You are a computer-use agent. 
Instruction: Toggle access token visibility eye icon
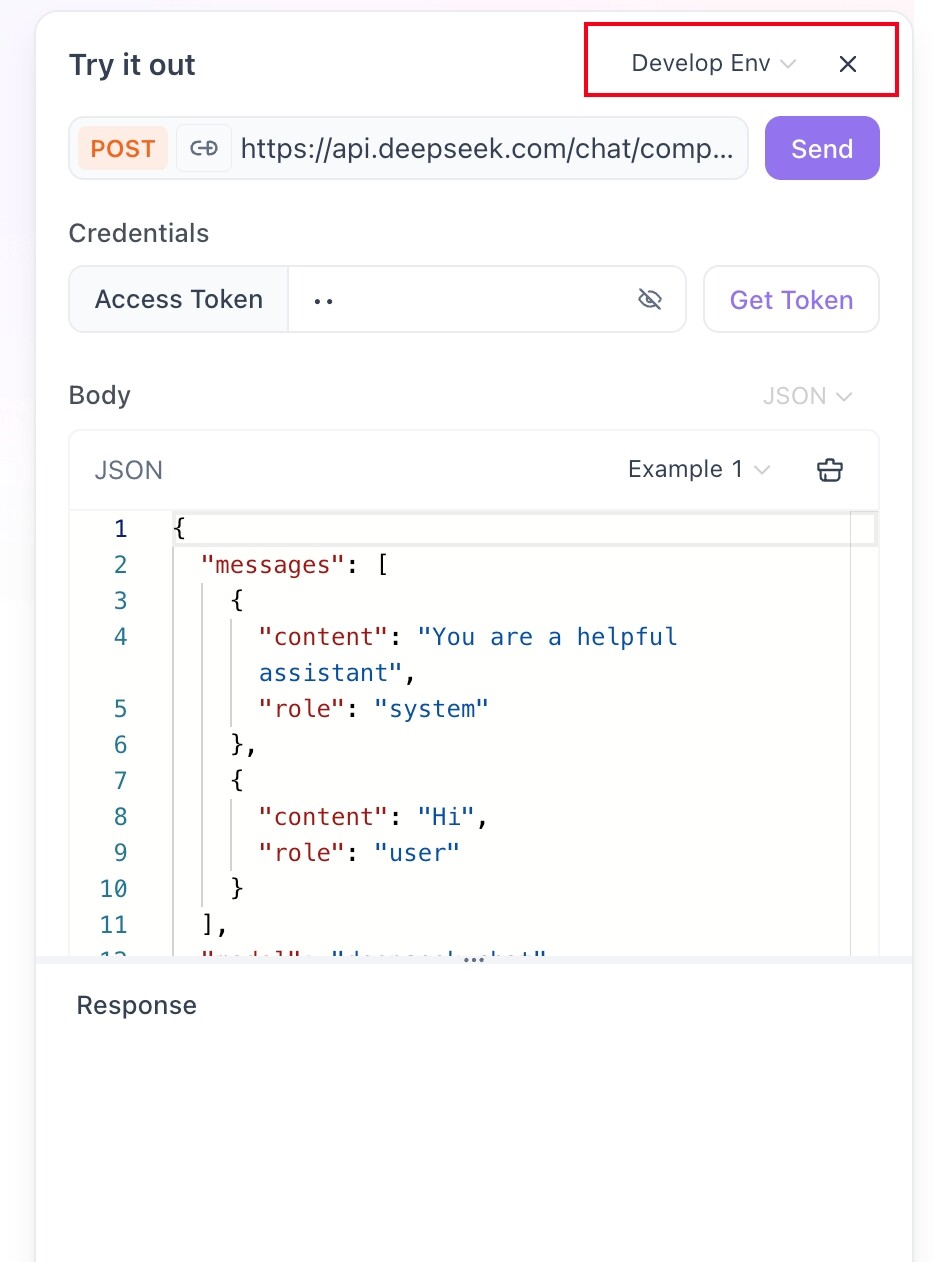[x=650, y=299]
